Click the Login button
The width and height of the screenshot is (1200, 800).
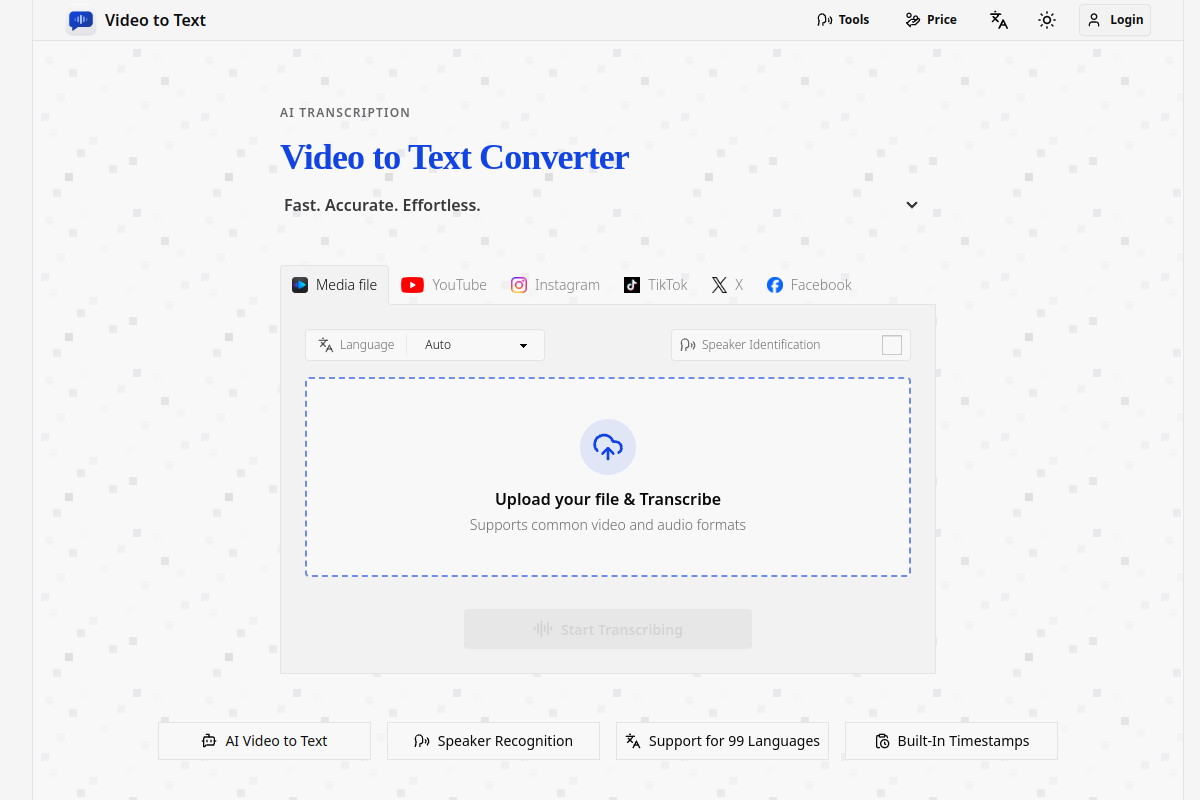tap(1115, 20)
